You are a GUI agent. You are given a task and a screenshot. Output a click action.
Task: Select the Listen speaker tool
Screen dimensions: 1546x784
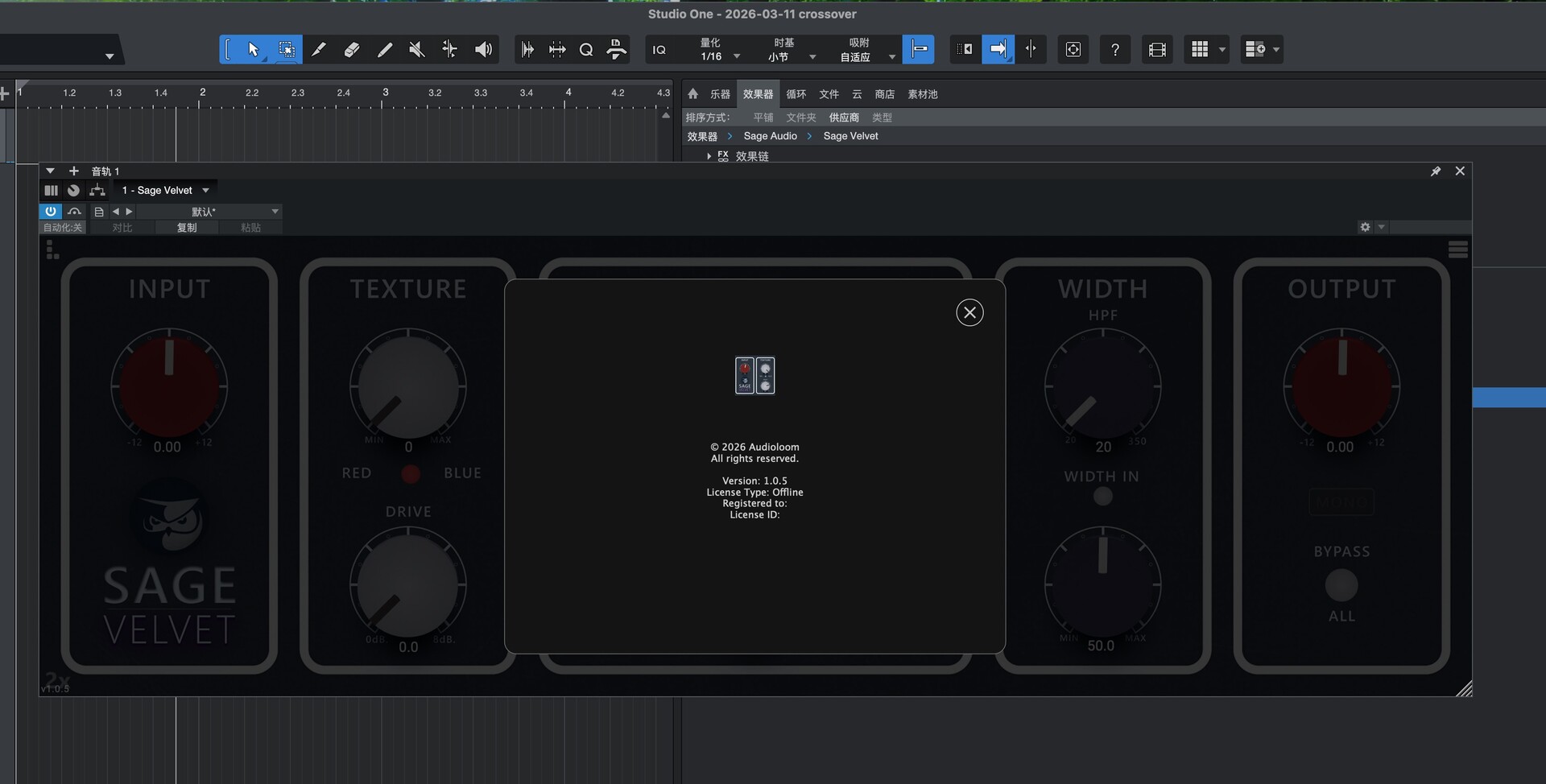(x=483, y=50)
